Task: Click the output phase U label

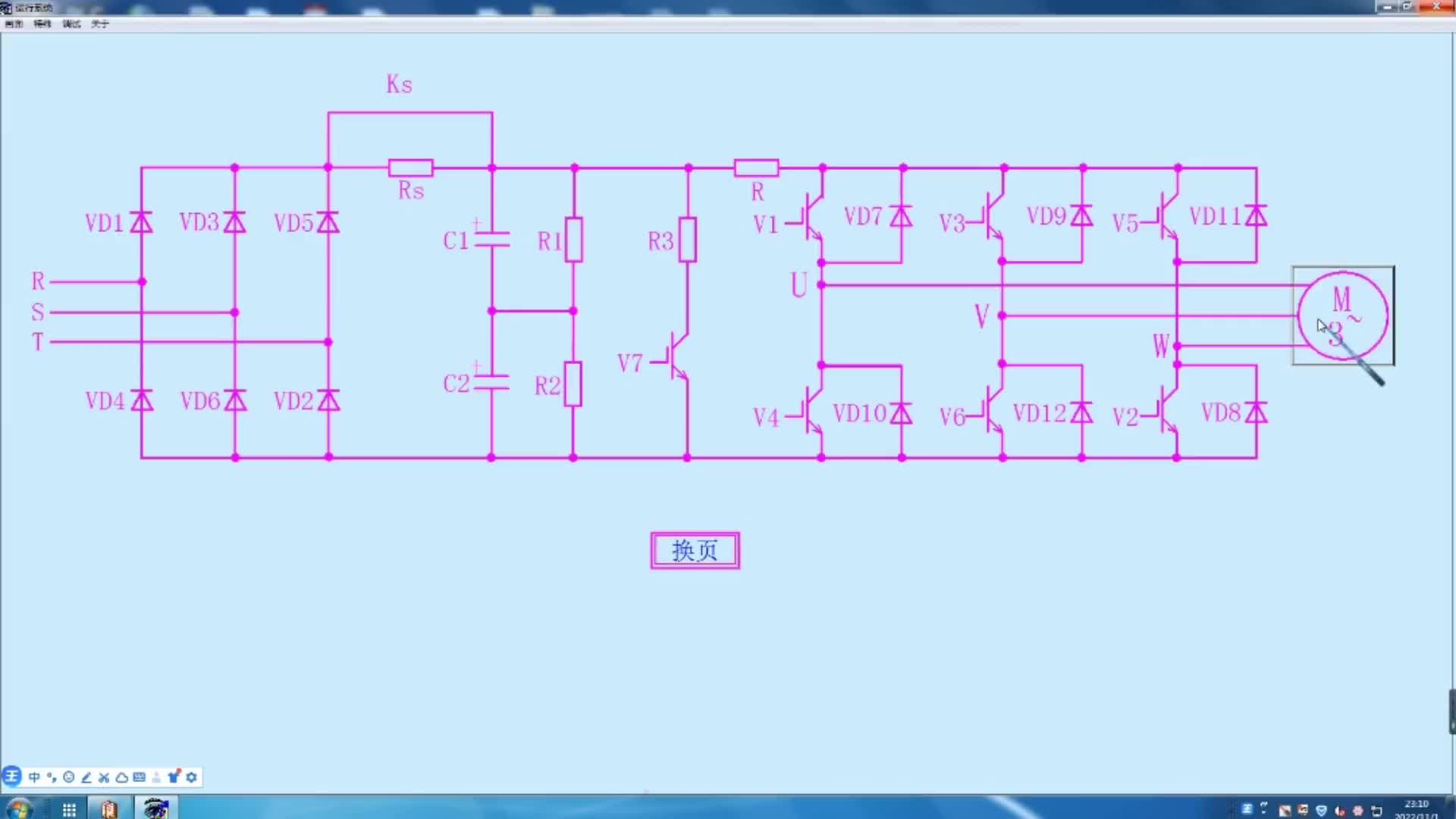Action: click(x=799, y=285)
